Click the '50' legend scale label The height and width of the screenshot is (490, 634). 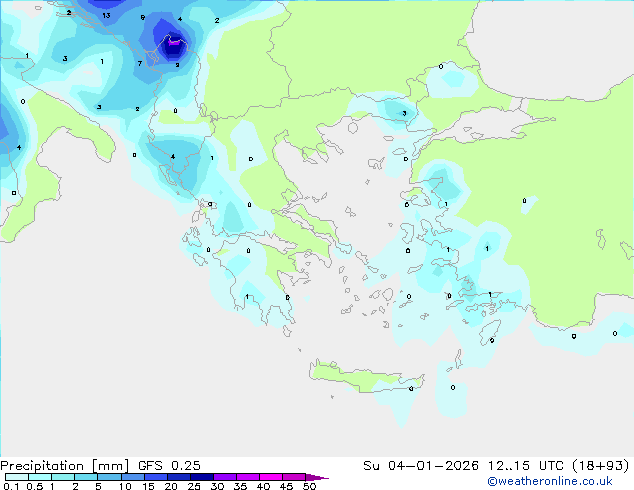tap(310, 486)
